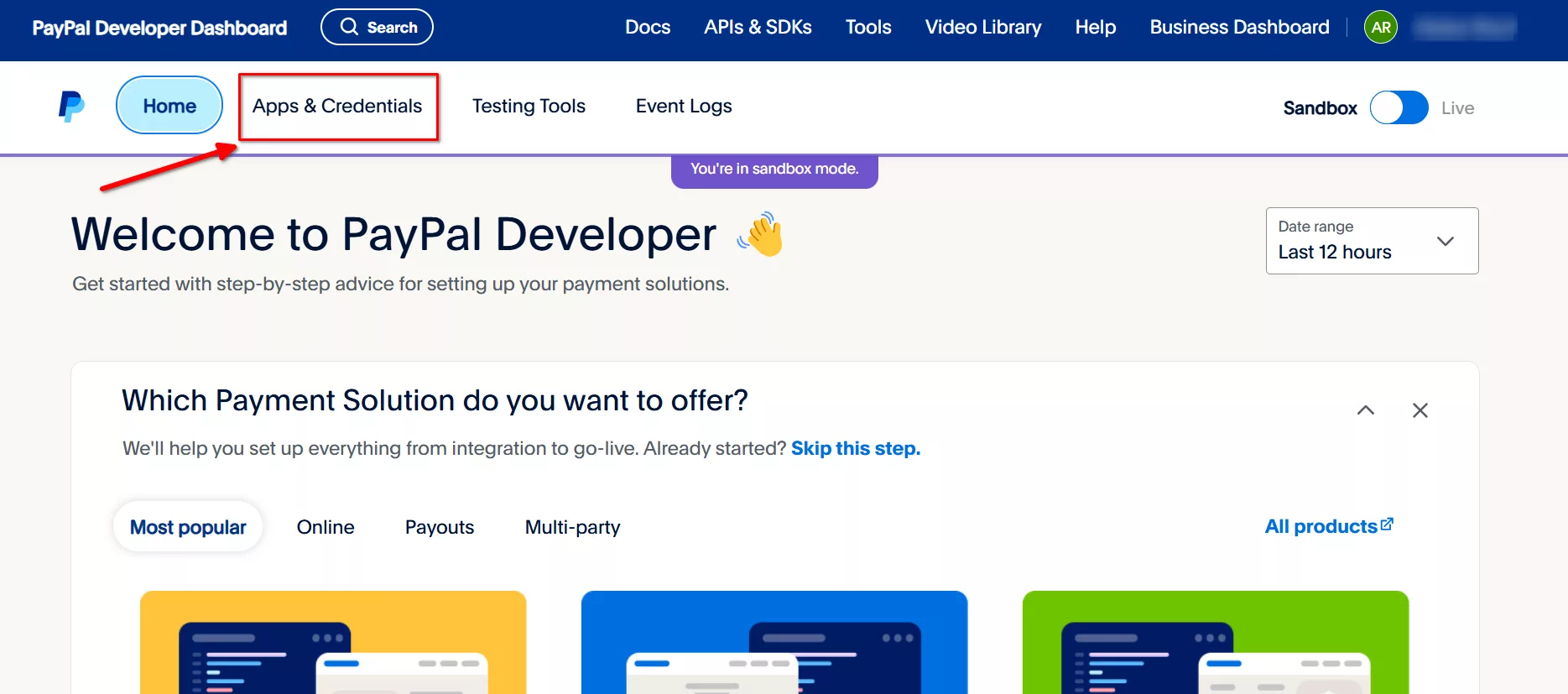The image size is (1568, 694).
Task: Toggle Sandbox to Live mode switch
Action: (1399, 107)
